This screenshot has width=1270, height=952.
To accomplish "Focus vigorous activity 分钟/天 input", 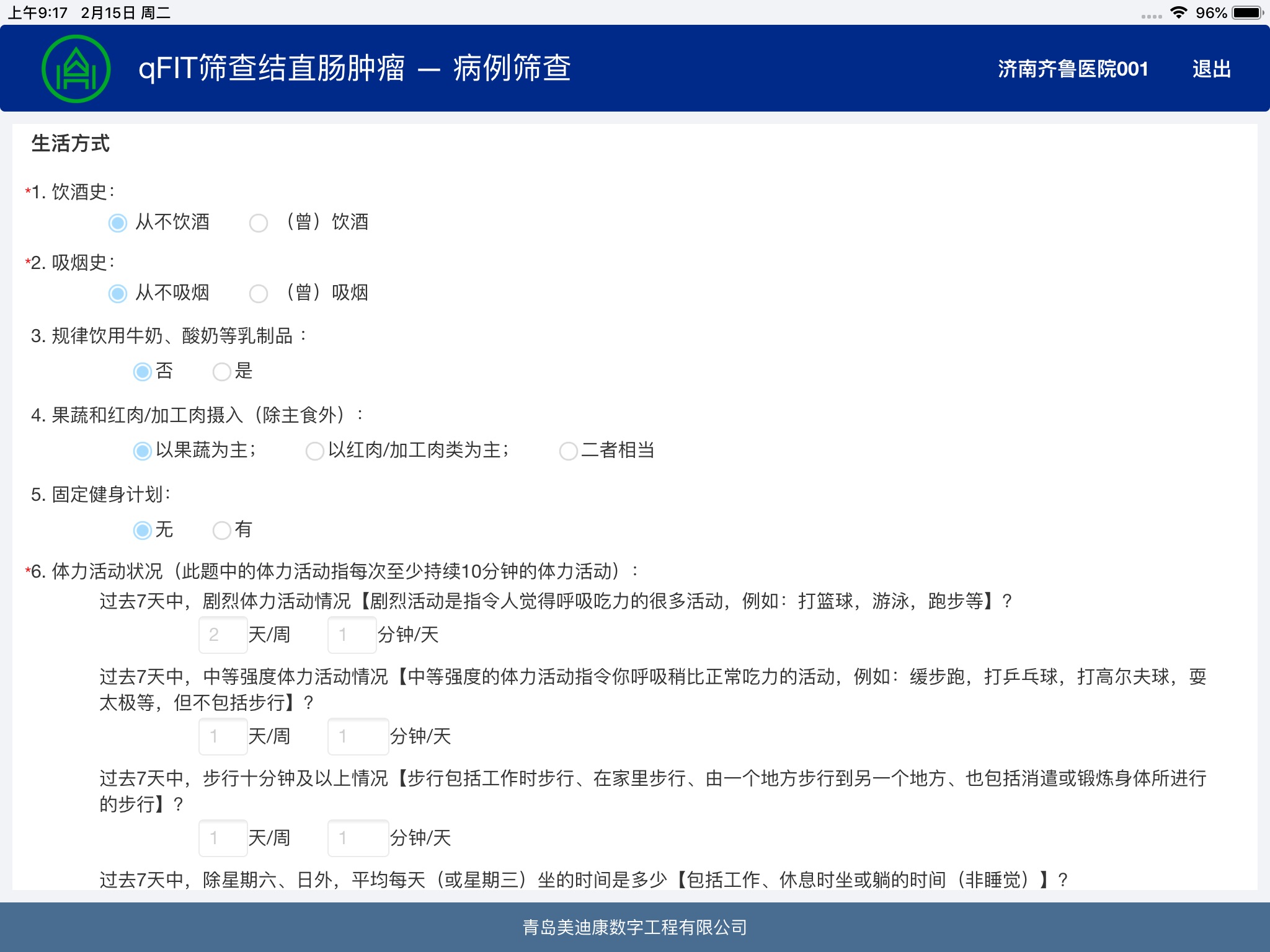I will pos(352,635).
